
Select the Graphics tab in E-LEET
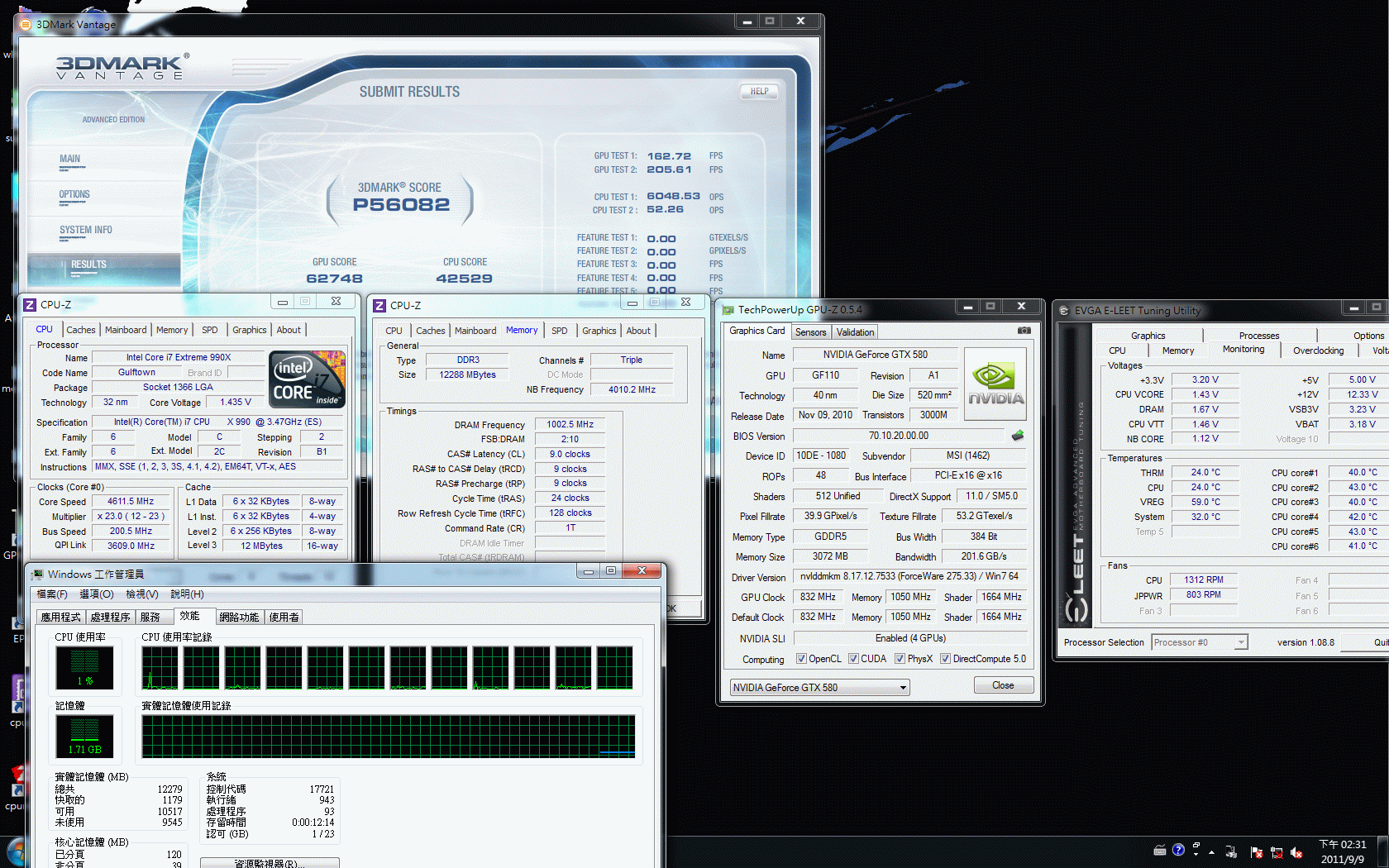coord(1148,336)
